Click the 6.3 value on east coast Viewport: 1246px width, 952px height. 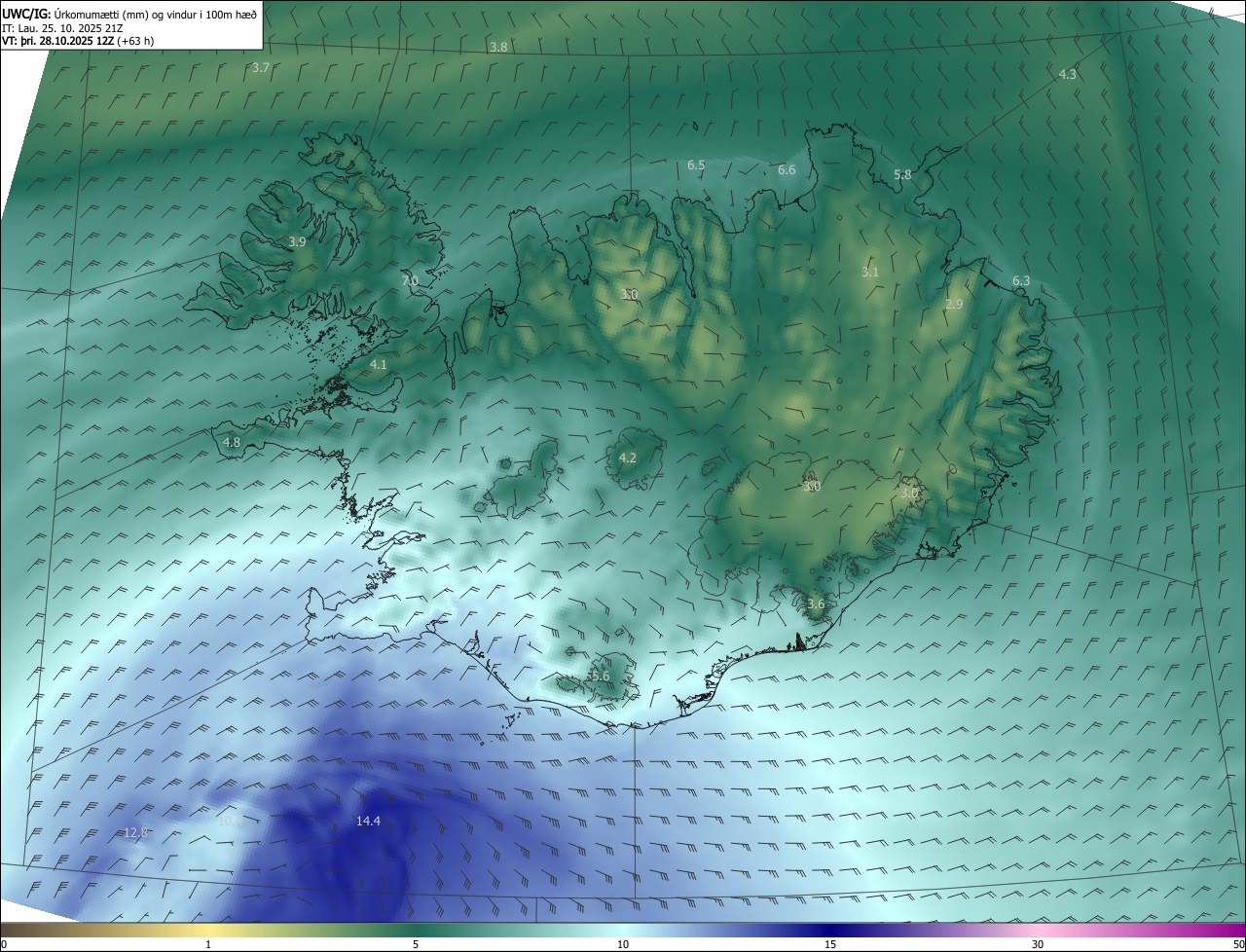(1020, 281)
